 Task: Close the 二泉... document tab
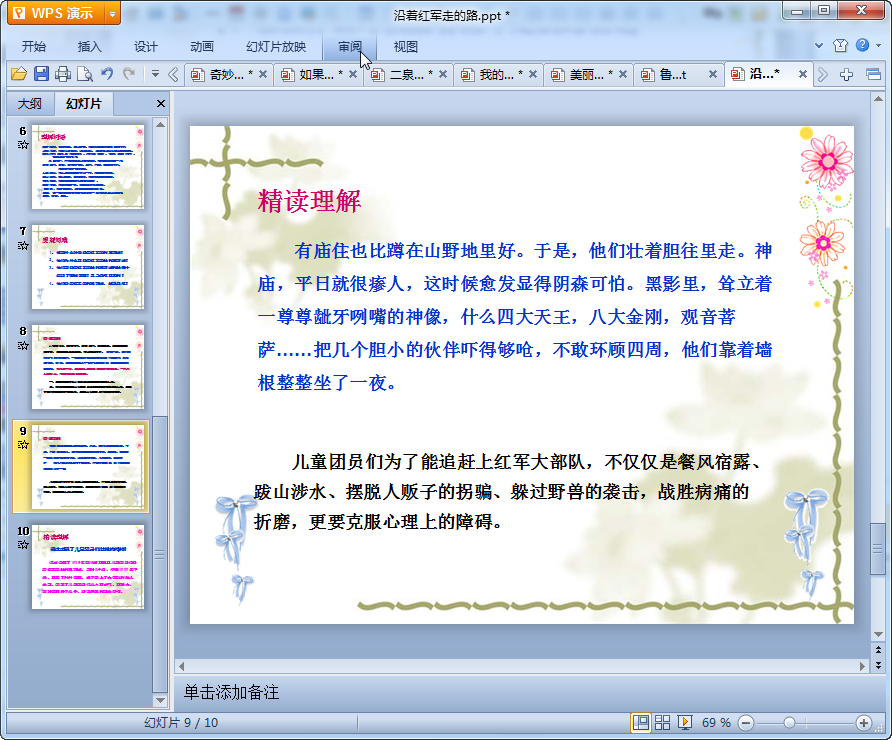[x=443, y=74]
